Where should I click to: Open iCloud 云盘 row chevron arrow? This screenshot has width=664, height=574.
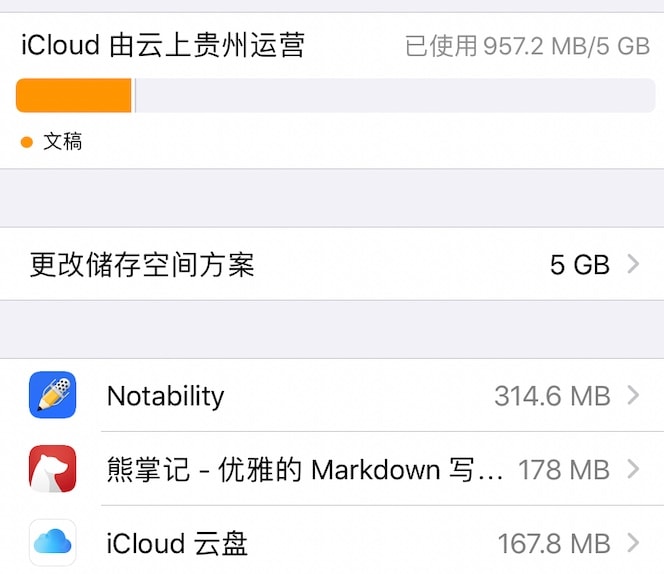(x=633, y=543)
